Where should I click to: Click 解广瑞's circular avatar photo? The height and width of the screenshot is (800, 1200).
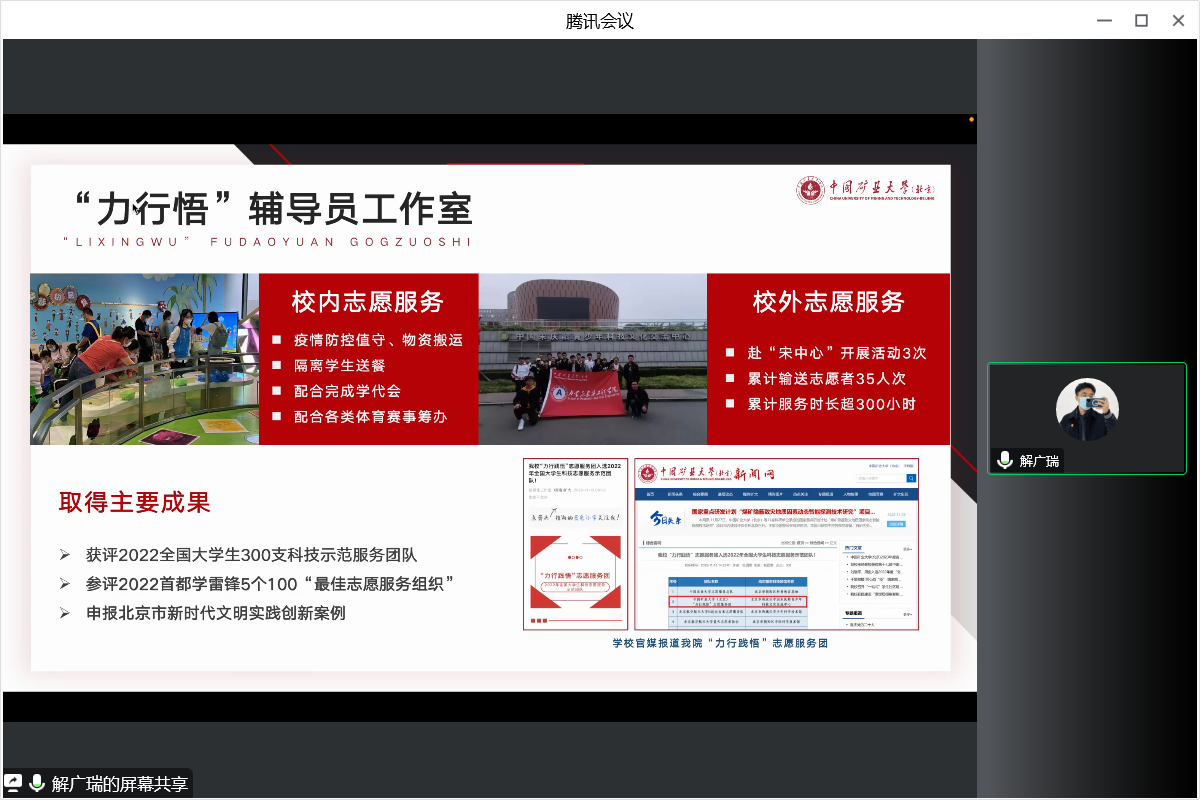coord(1087,409)
